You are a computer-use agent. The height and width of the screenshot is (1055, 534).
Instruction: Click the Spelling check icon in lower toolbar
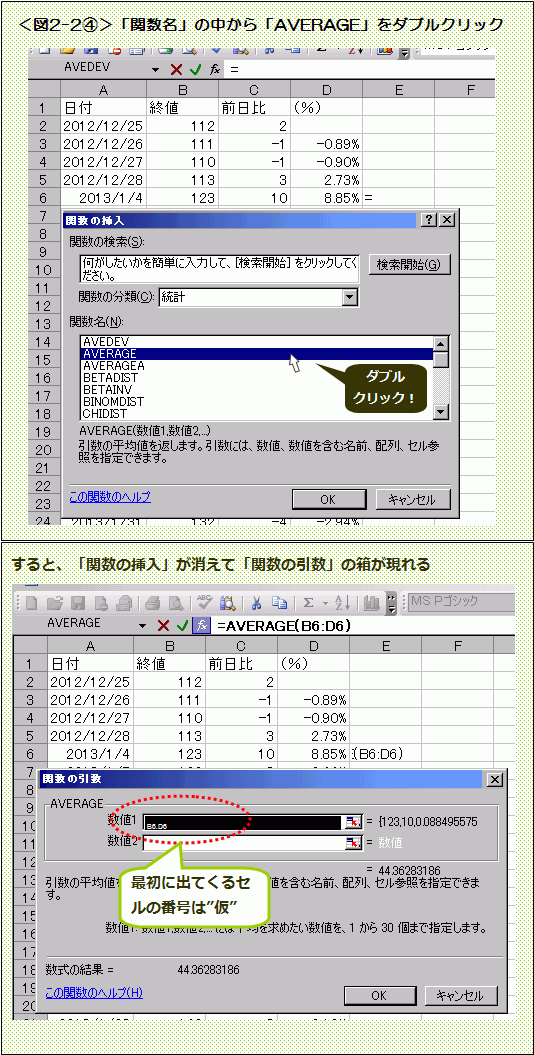pos(202,602)
